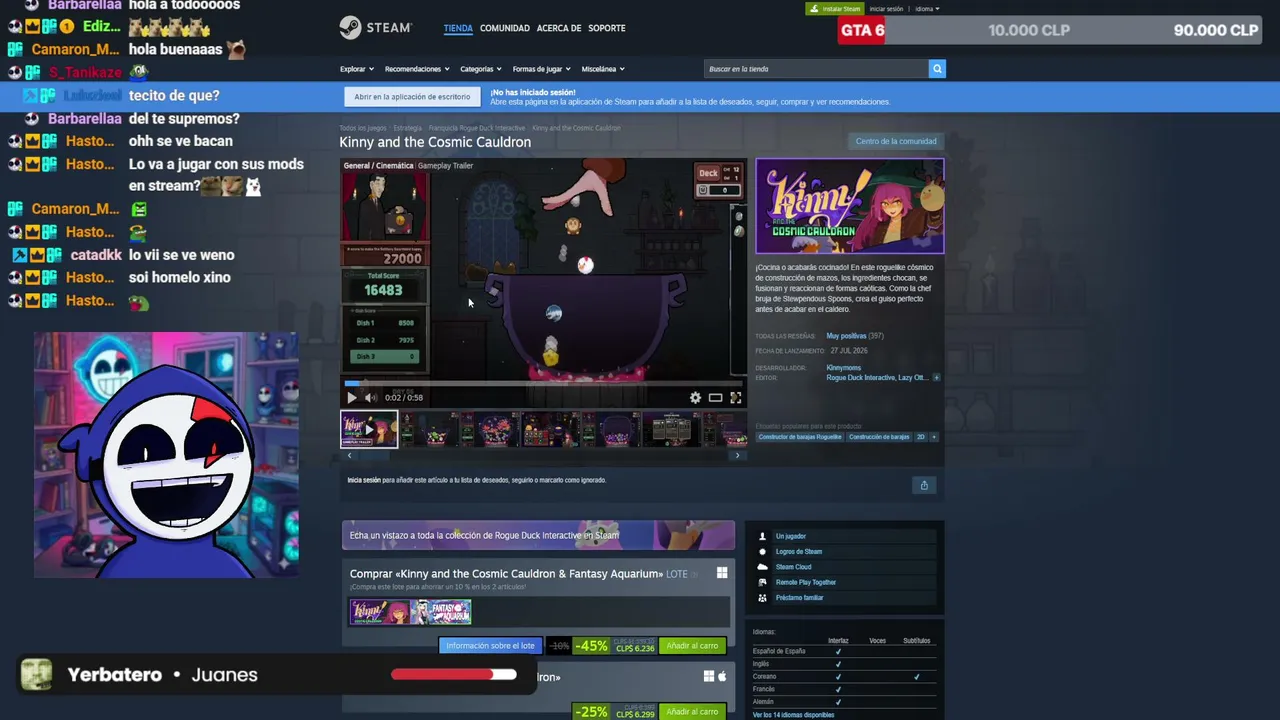The image size is (1280, 720).
Task: Click the Windows icon on the bundle purchase box
Action: (722, 573)
